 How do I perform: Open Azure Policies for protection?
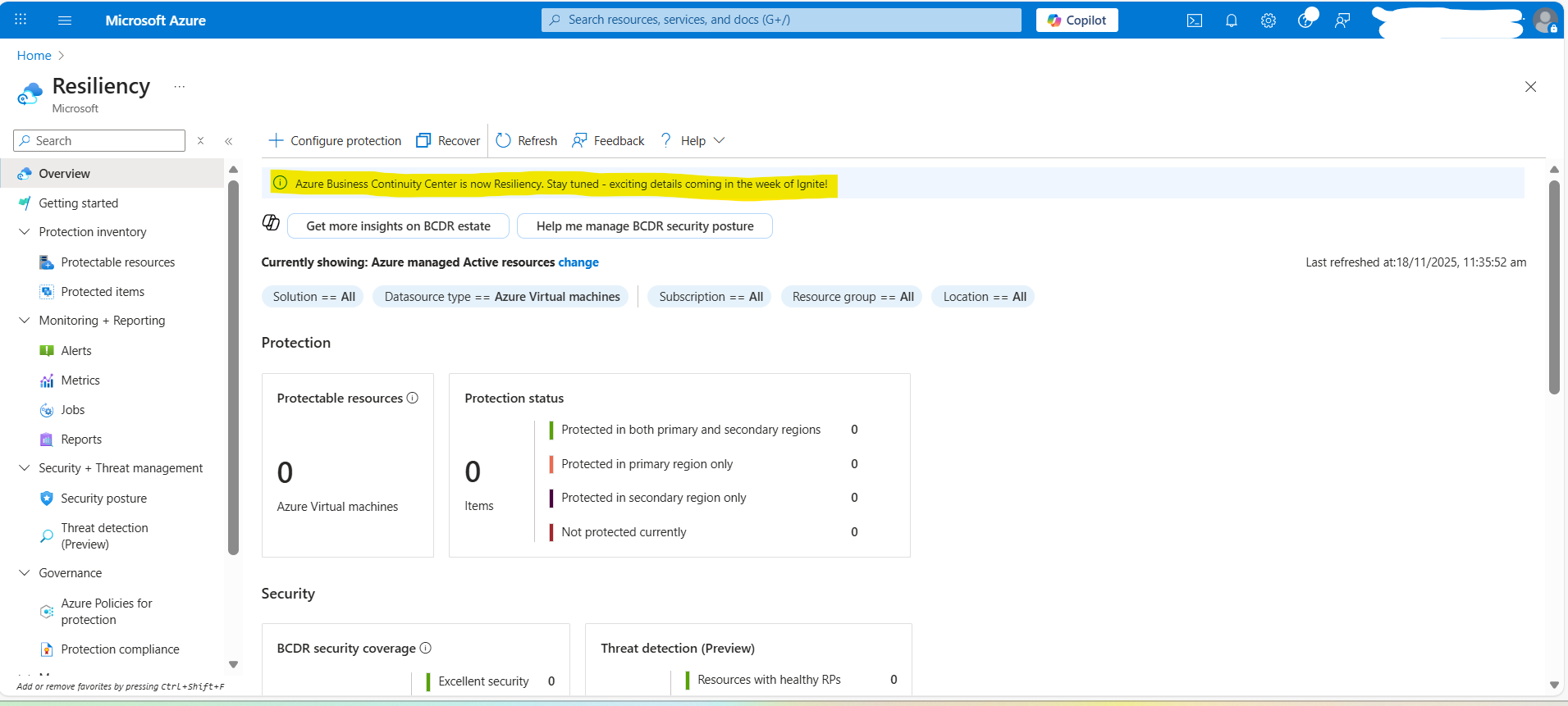tap(107, 612)
